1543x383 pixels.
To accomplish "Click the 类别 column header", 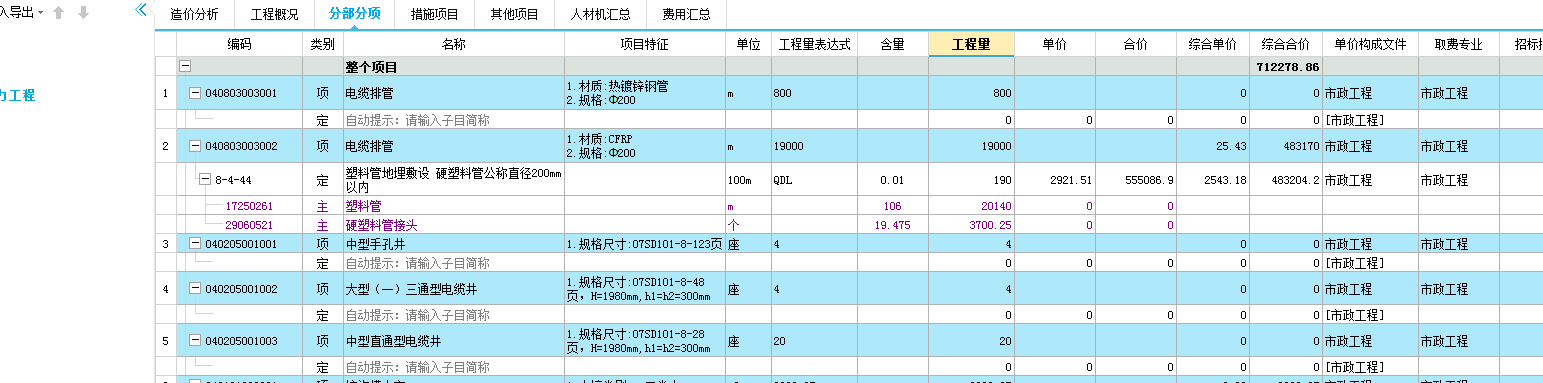I will [322, 44].
